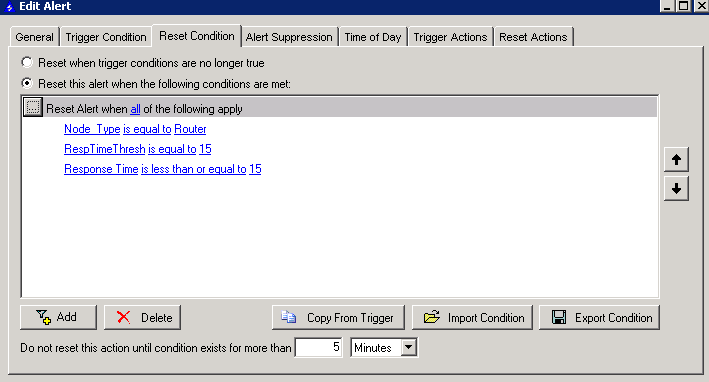
Task: Click the Response Time field link
Action: coord(101,169)
